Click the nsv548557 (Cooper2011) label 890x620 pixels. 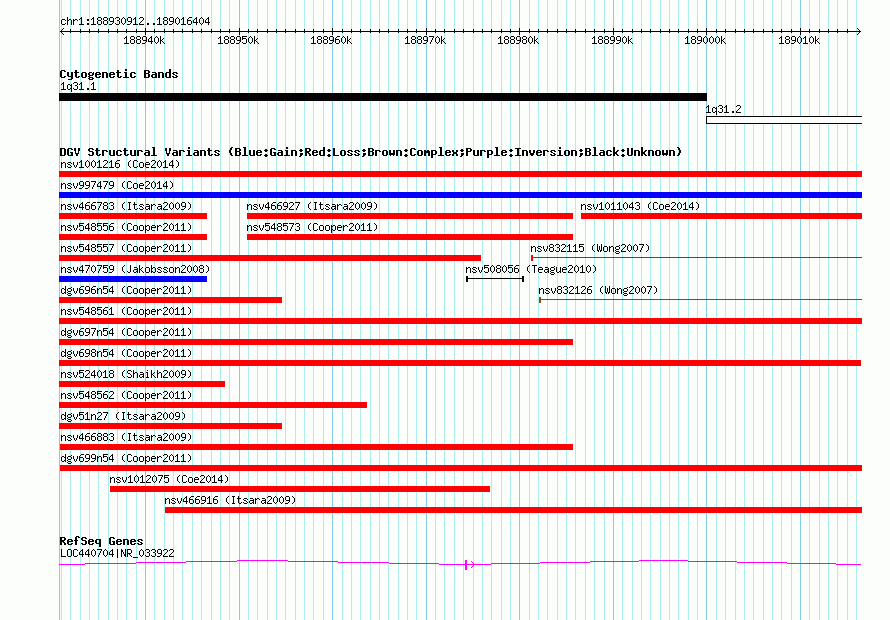[126, 248]
